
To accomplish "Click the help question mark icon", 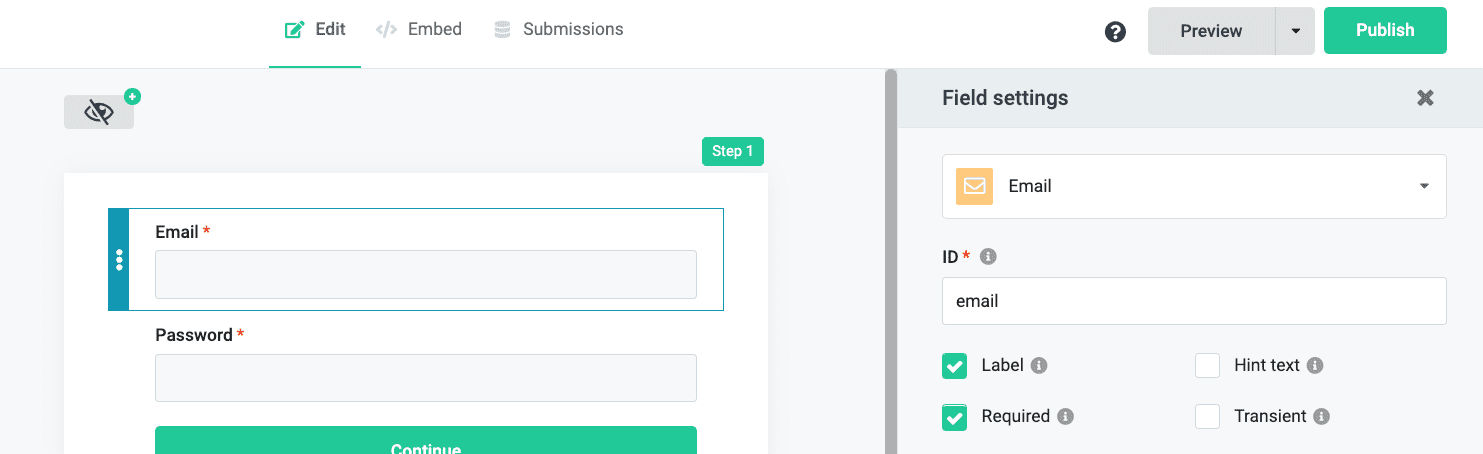I will point(1115,32).
